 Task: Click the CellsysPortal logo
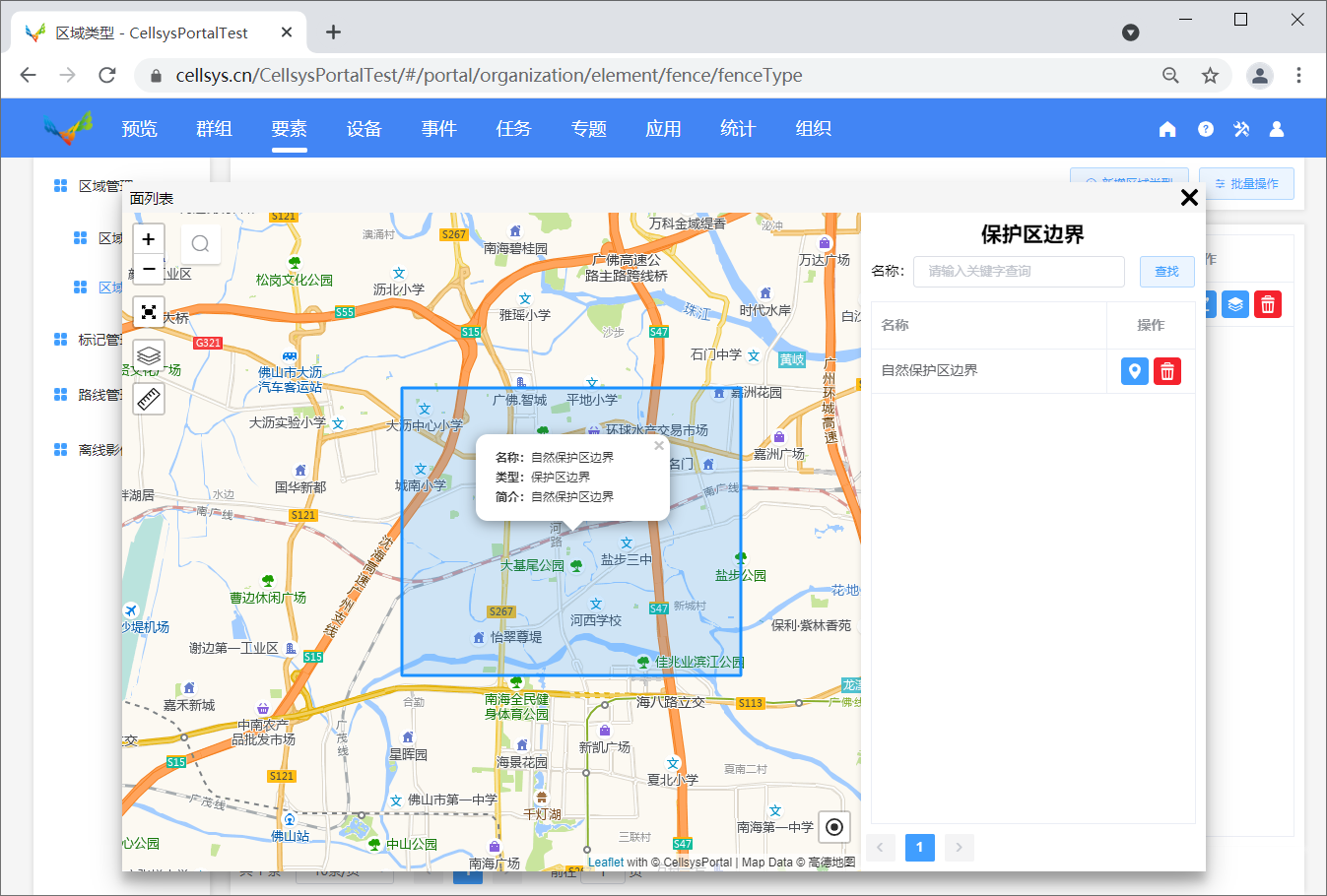pos(68,128)
